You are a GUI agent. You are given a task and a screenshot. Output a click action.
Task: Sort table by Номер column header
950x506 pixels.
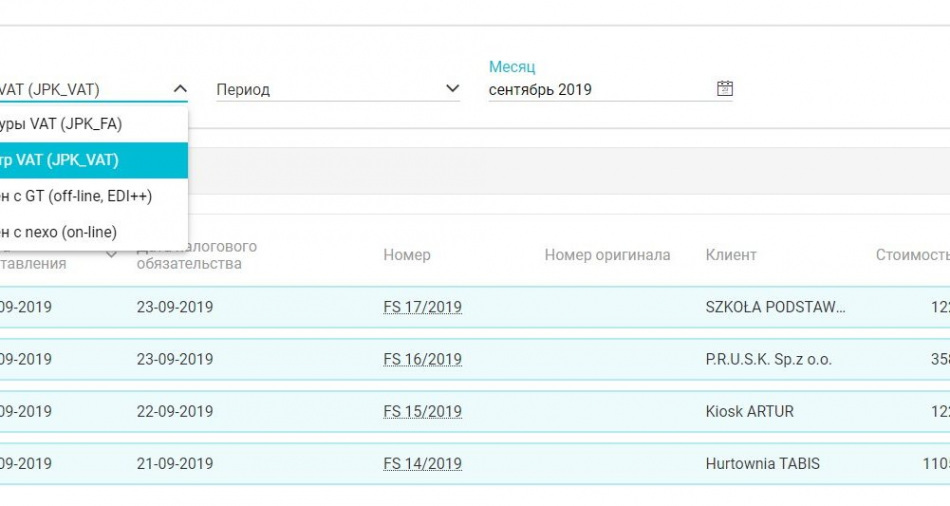407,255
